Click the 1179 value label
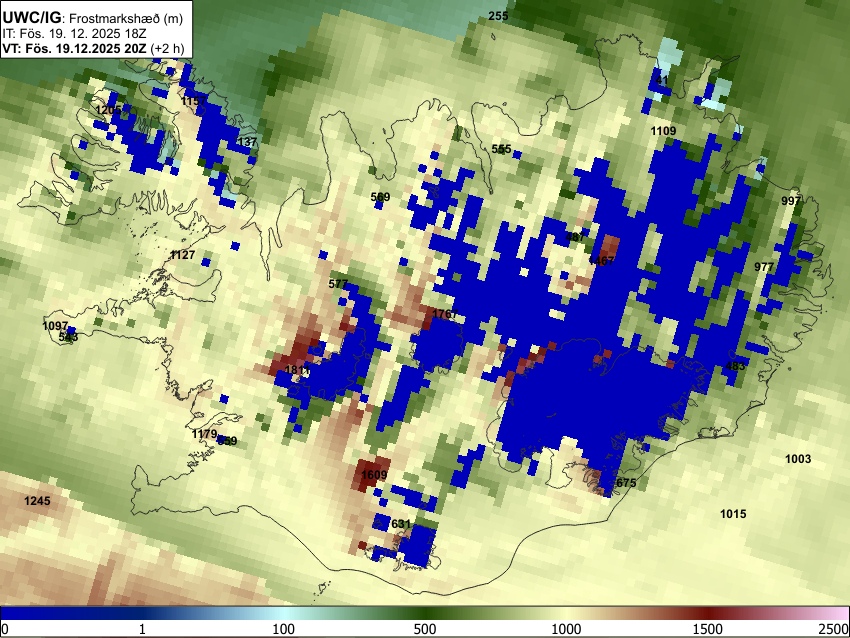This screenshot has height=638, width=850. point(204,434)
